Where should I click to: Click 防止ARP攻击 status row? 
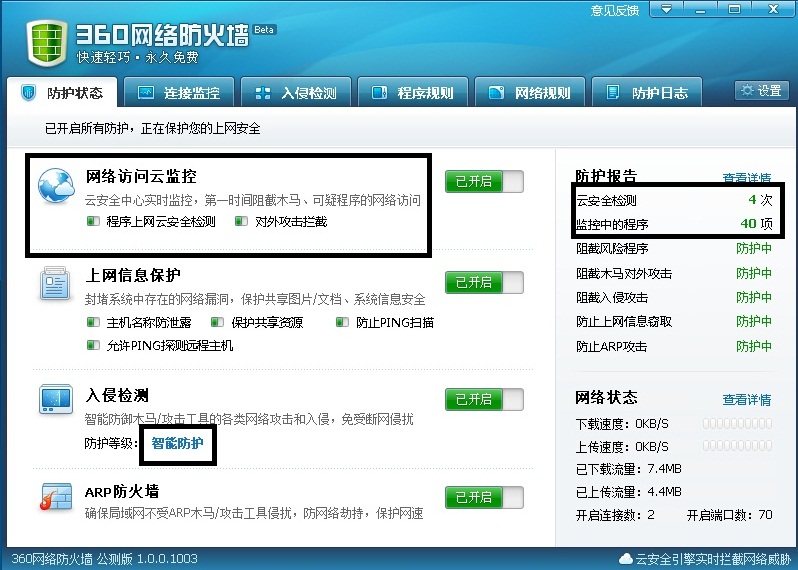coord(674,346)
